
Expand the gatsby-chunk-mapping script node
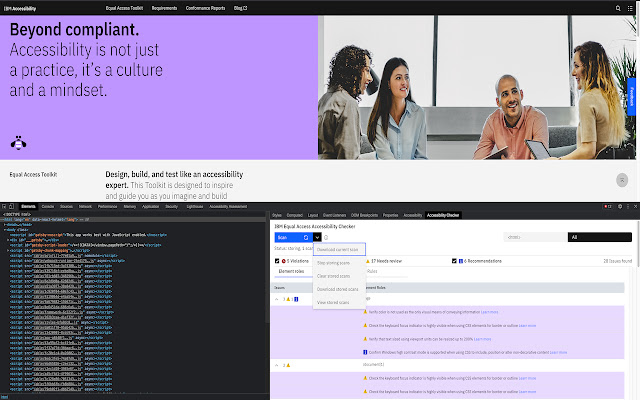tap(8, 250)
